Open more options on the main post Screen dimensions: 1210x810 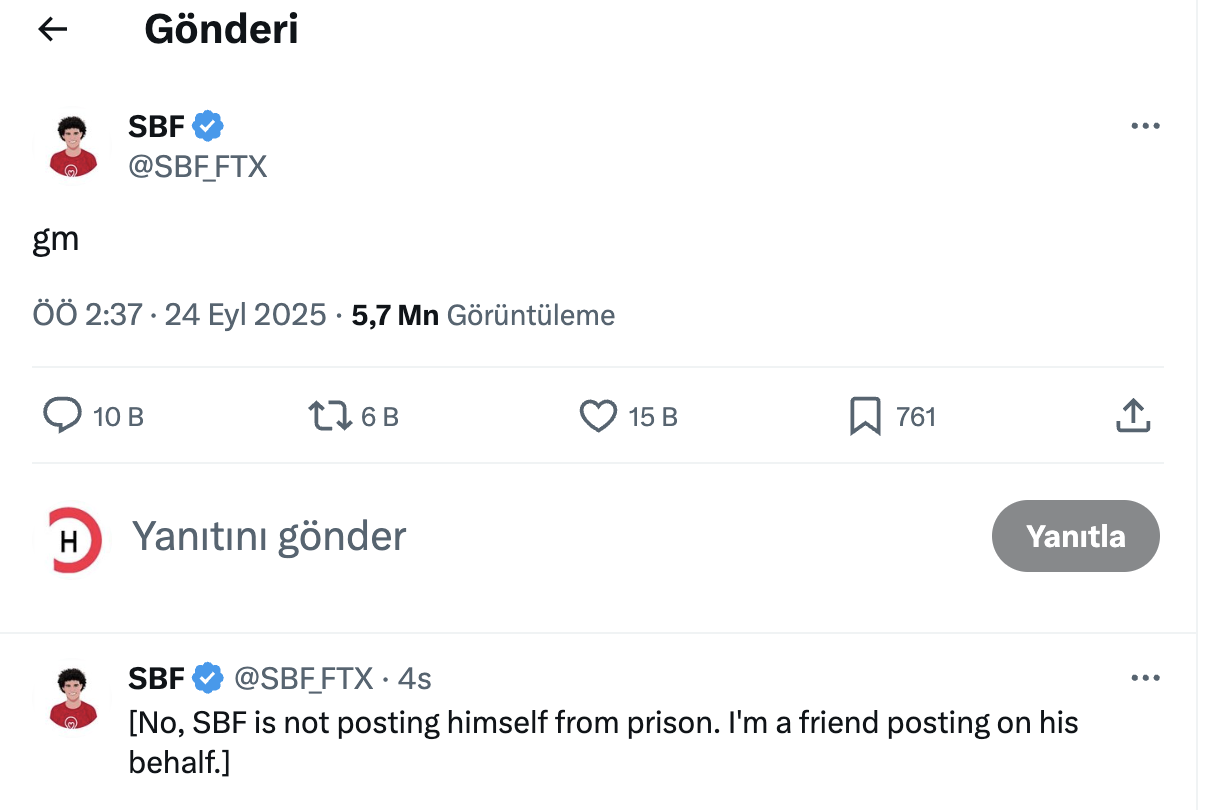click(x=1144, y=127)
